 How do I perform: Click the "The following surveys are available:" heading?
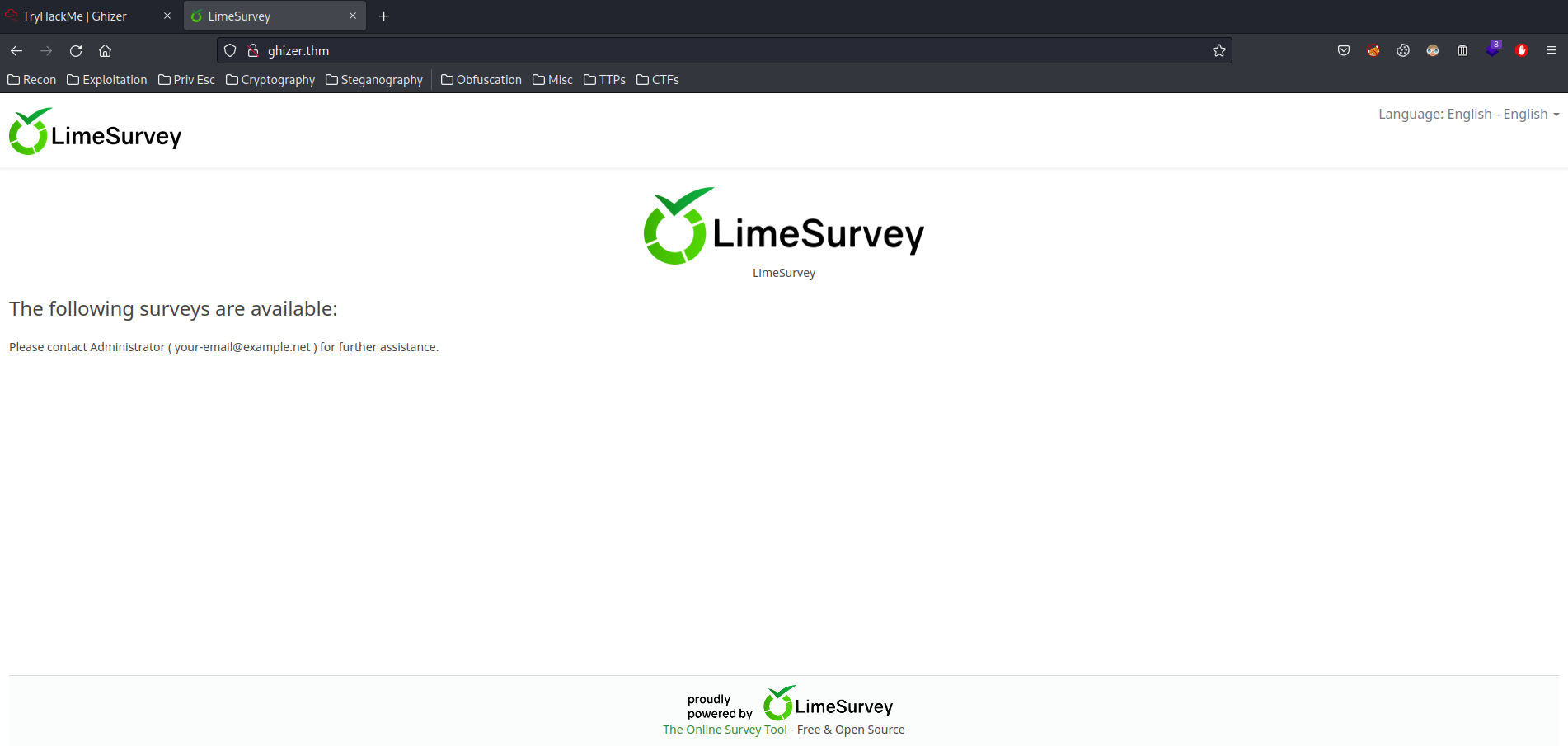tap(173, 309)
